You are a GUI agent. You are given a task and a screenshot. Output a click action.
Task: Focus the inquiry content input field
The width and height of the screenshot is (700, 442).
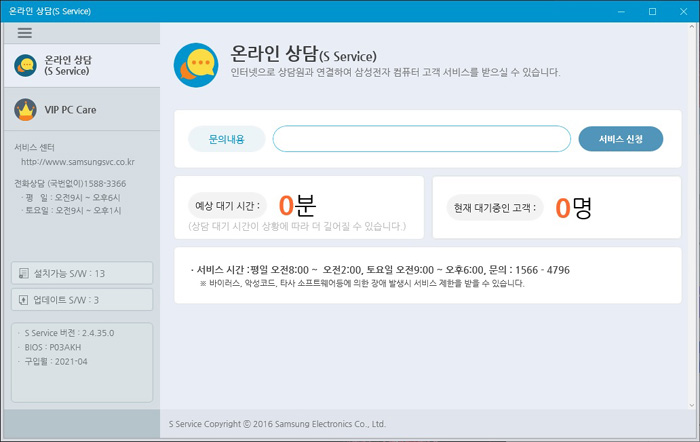click(x=421, y=139)
